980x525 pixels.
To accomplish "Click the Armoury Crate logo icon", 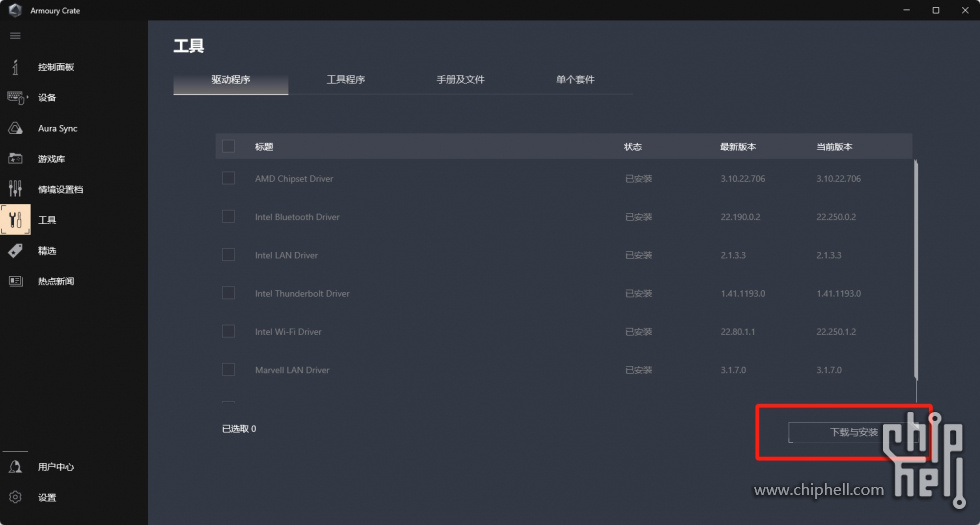I will 15,10.
